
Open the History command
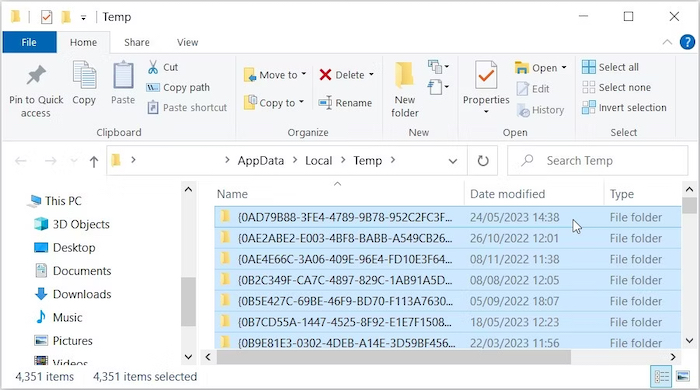point(541,110)
